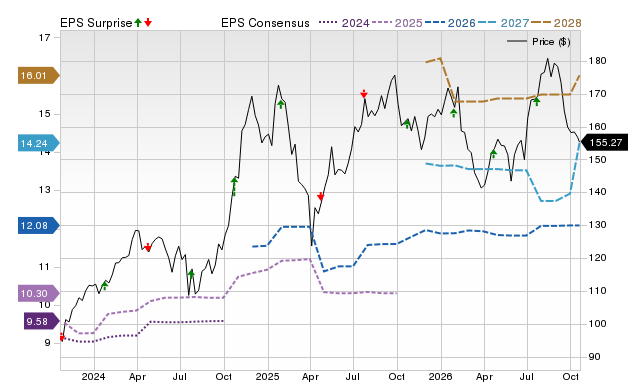This screenshot has width=640, height=382.
Task: Select the 2024 label on the time axis
Action: (x=93, y=376)
